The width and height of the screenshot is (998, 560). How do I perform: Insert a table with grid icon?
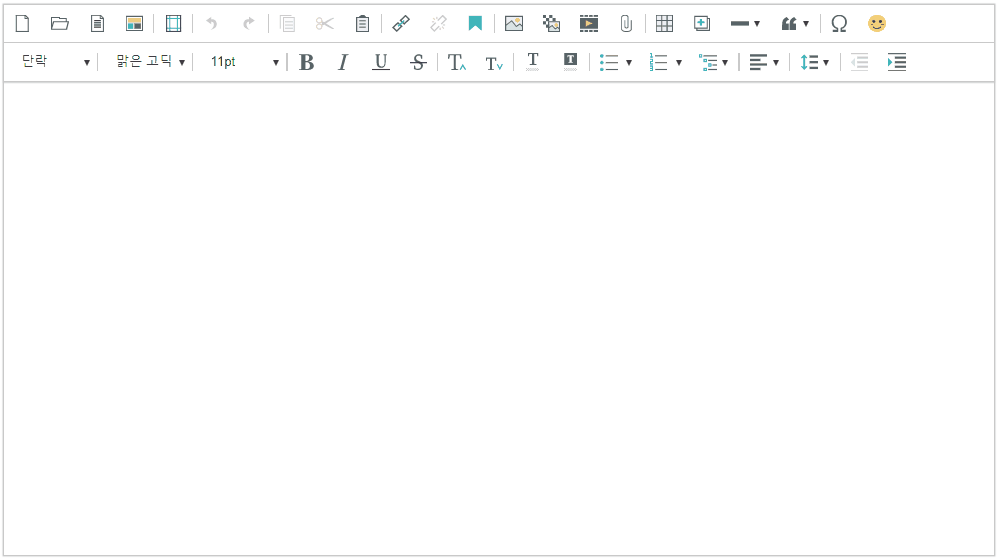point(664,23)
